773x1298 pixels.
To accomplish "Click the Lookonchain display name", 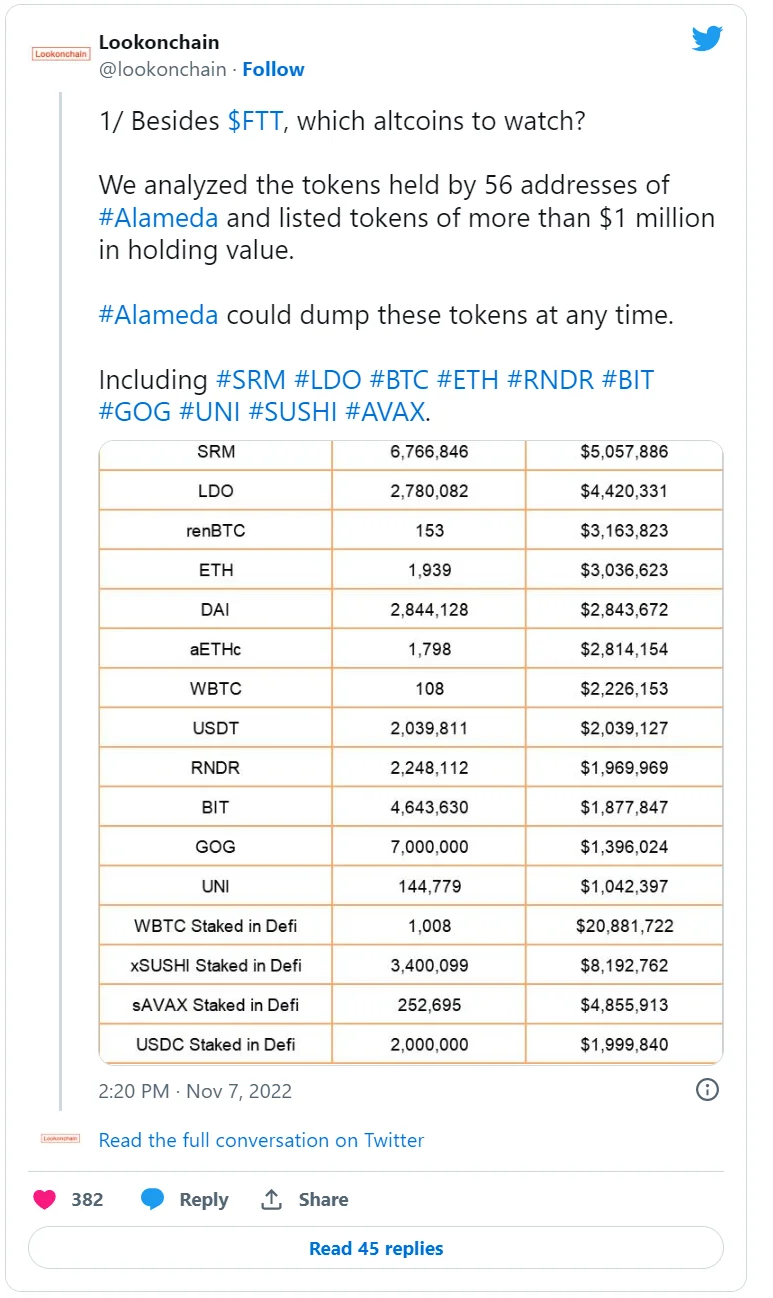I will pos(159,42).
